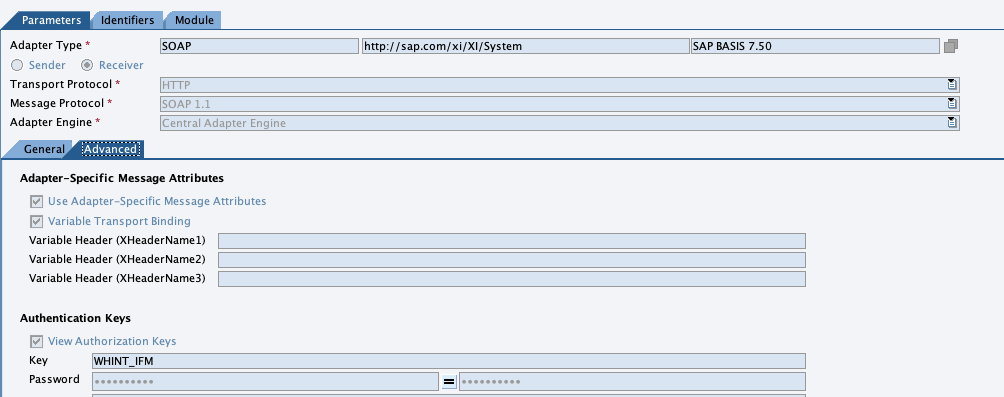Select the Receiver radio button
Screen dimensions: 1004x397
[x=87, y=65]
